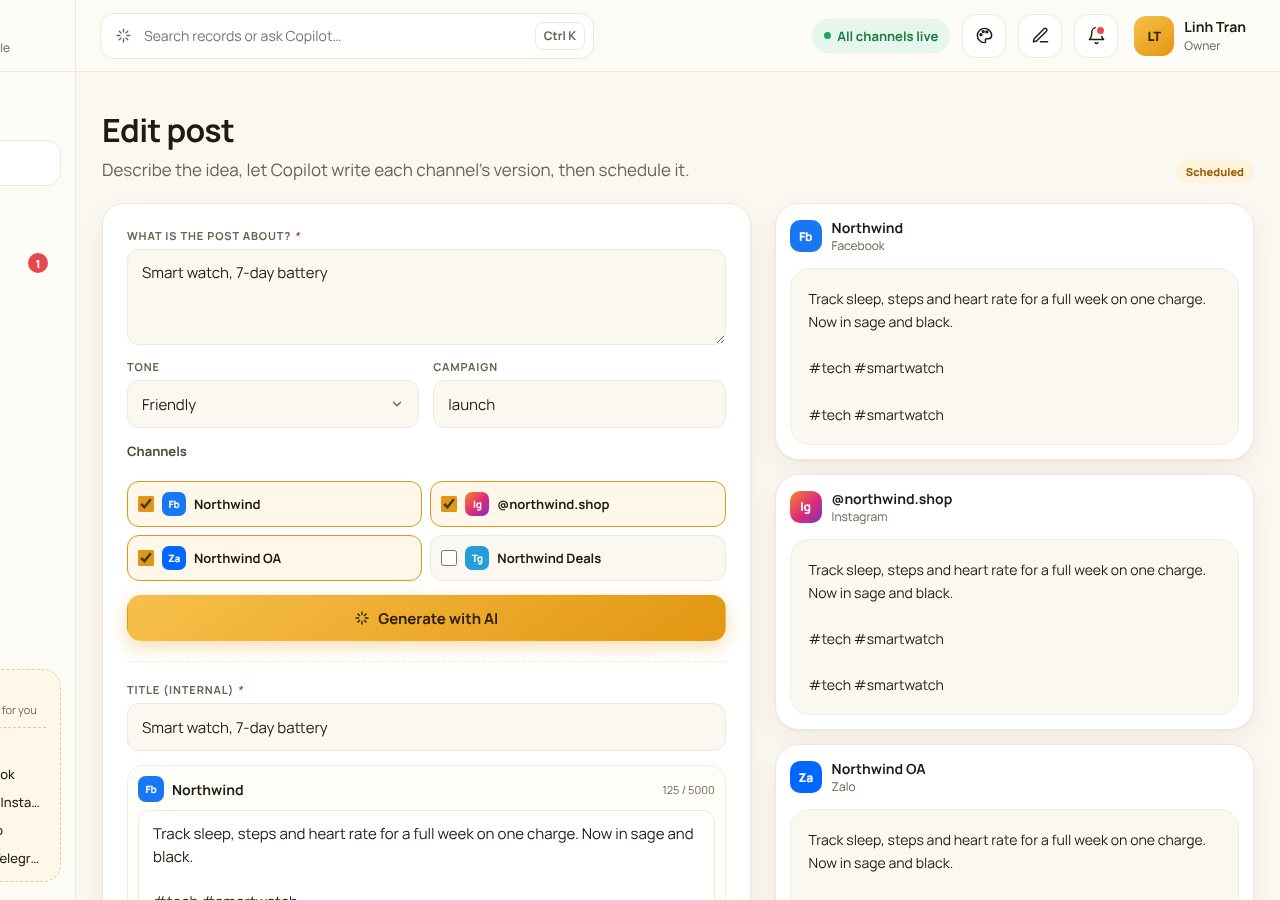Click the Fb icon on Northwind channel option
The width and height of the screenshot is (1280, 900).
(174, 504)
